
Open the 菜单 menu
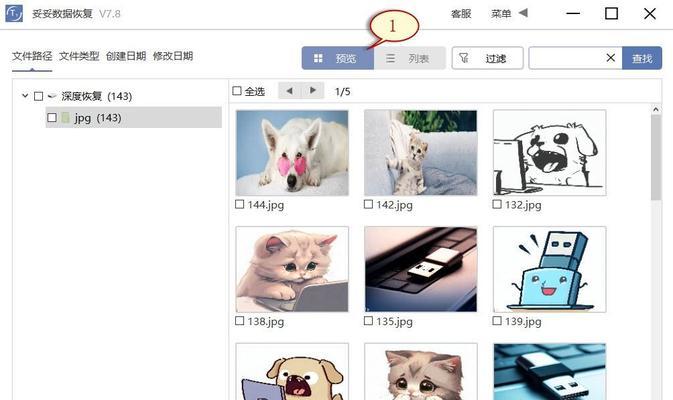click(x=501, y=14)
